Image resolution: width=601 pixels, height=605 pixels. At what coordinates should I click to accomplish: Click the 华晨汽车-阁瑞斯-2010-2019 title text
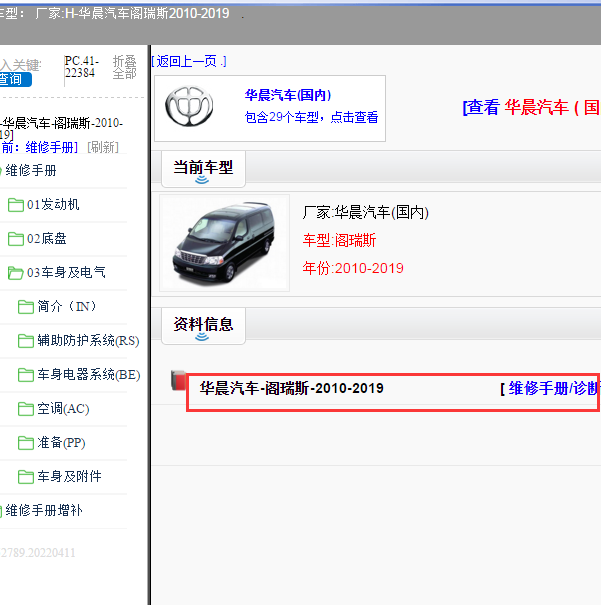click(x=292, y=388)
